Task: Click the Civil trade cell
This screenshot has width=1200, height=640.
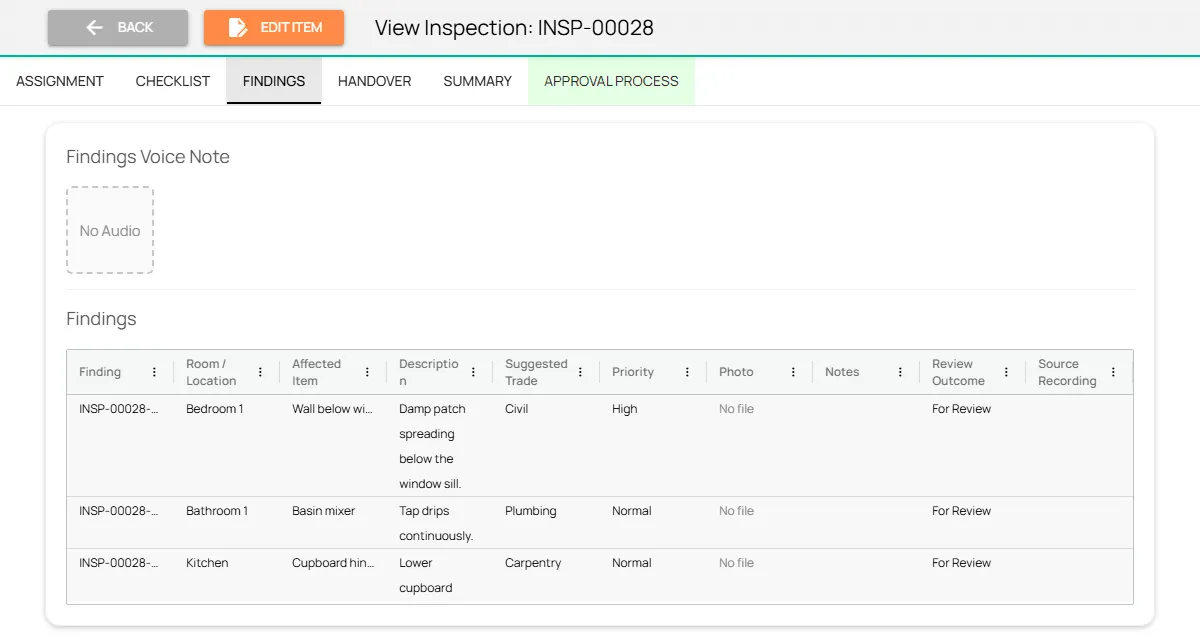Action: pyautogui.click(x=517, y=409)
